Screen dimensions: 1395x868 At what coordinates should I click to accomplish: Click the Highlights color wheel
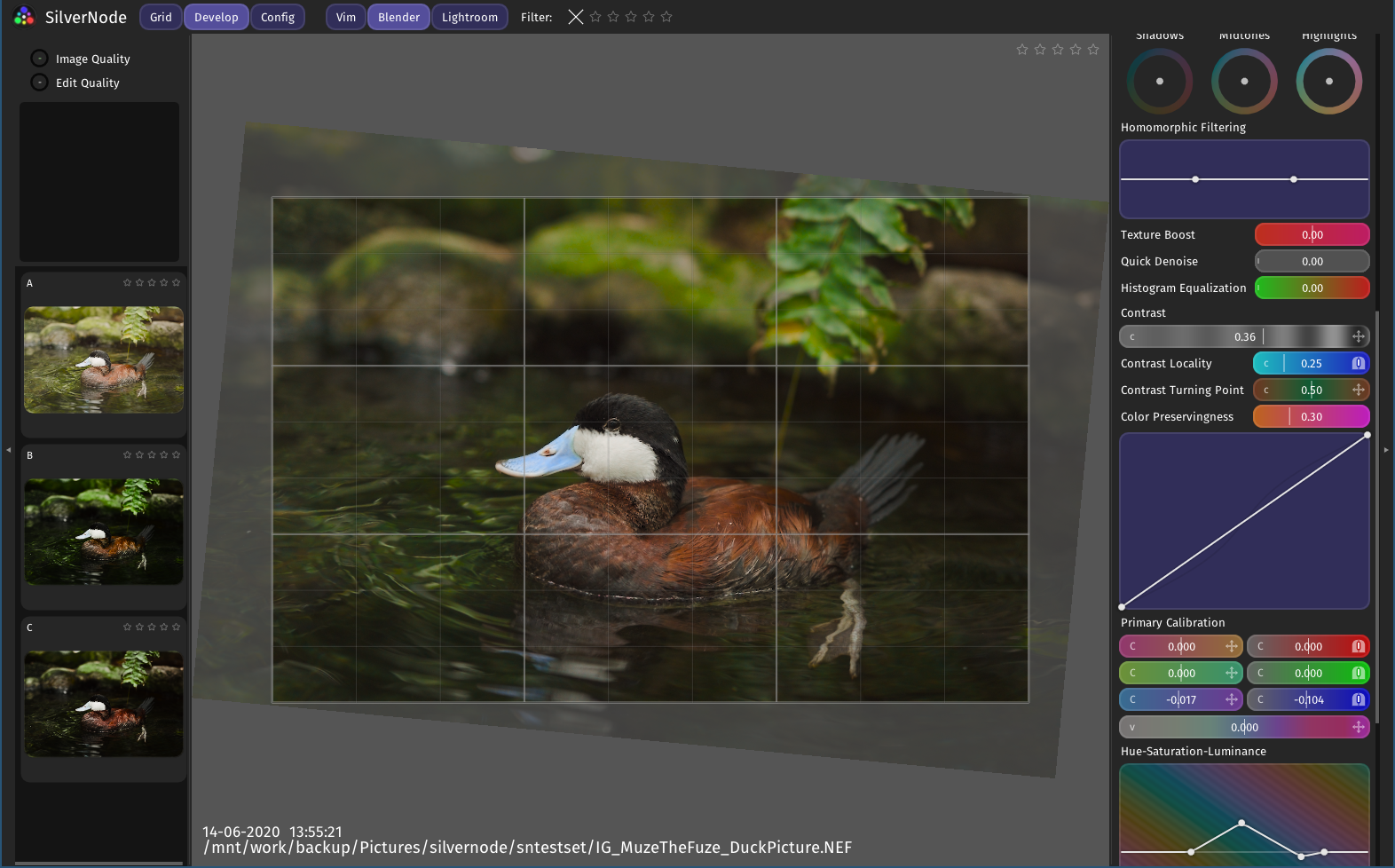pyautogui.click(x=1328, y=81)
